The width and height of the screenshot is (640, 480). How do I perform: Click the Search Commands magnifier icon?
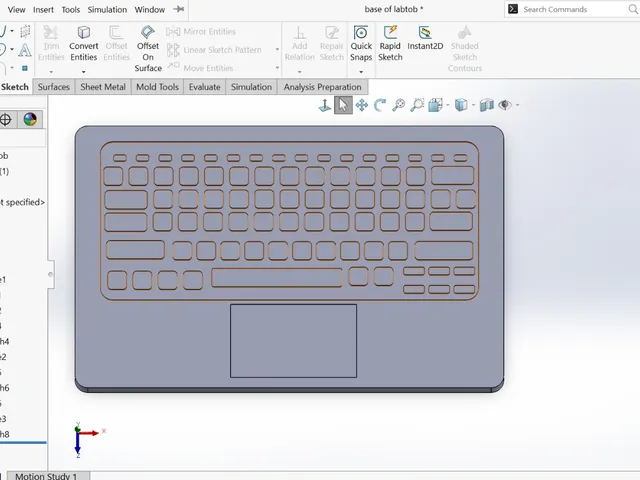coord(633,9)
